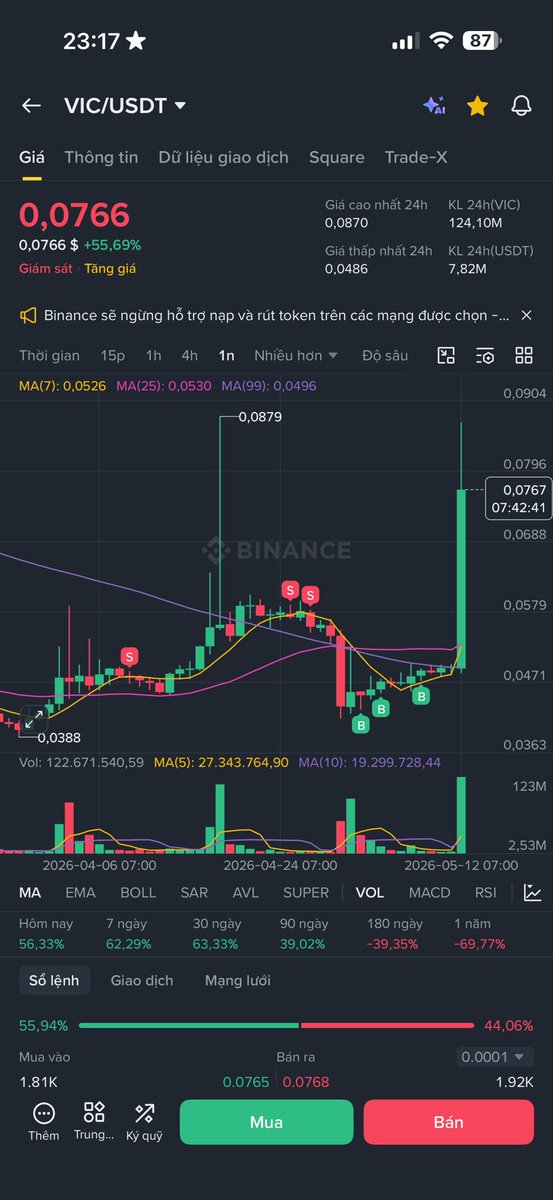
Task: Switch to the Sổ lệnh tab
Action: tap(55, 981)
